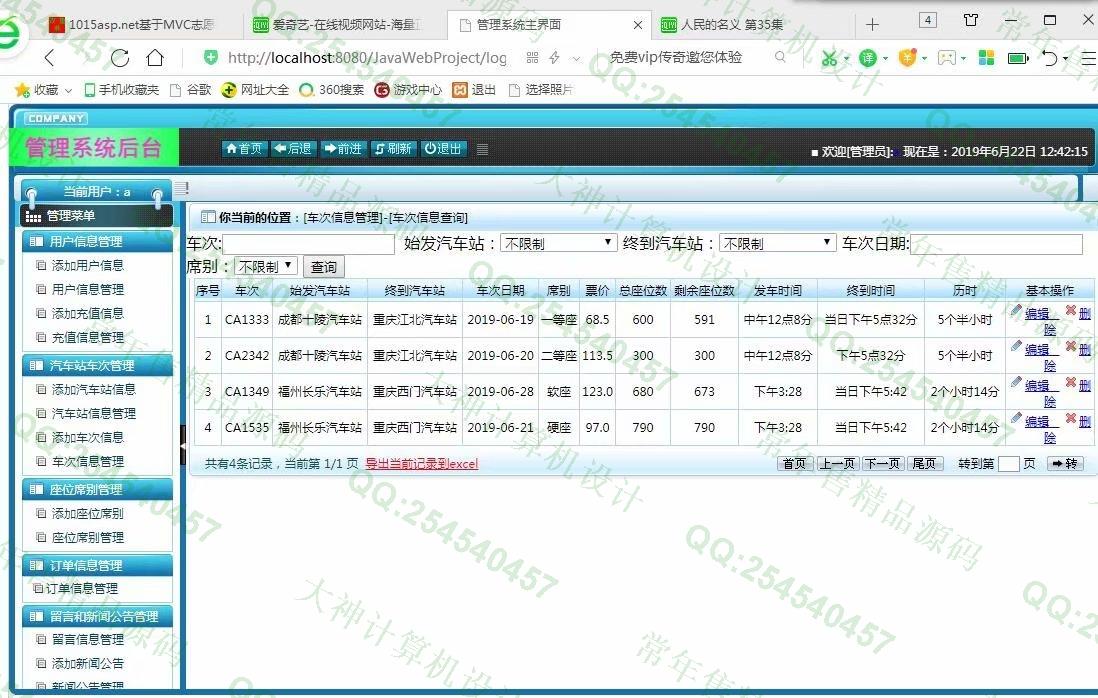Screen dimensions: 1098x698
Task: Click the 首页 toolbar button
Action: point(244,148)
